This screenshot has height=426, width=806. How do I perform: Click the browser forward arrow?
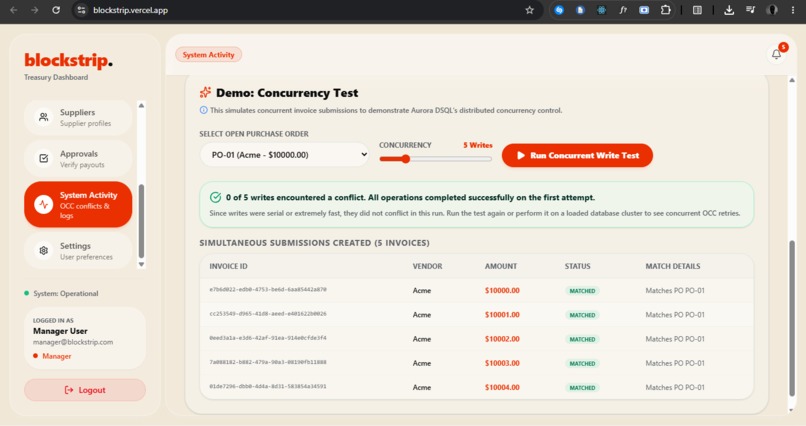[x=34, y=10]
